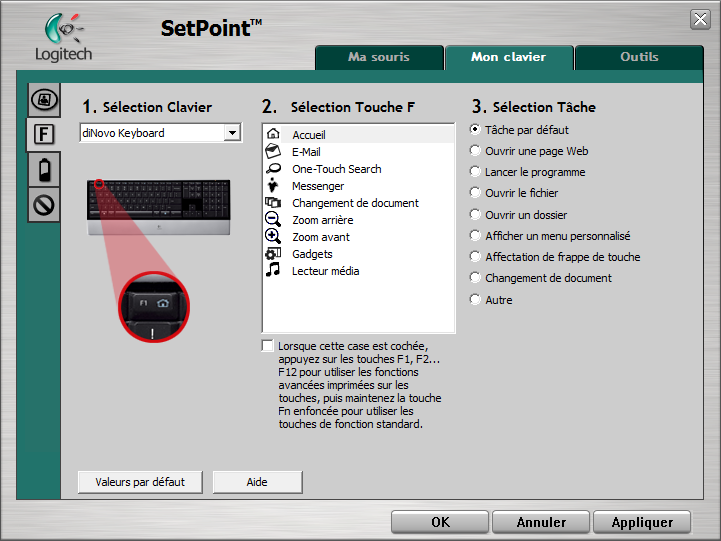721x541 pixels.
Task: Click the Logitech logo
Action: point(63,38)
